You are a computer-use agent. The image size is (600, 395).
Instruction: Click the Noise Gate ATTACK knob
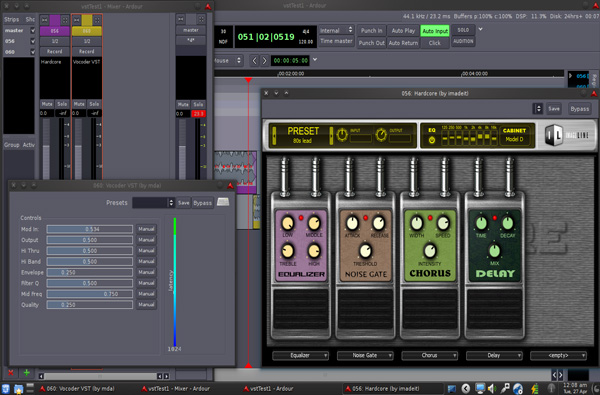tap(352, 224)
